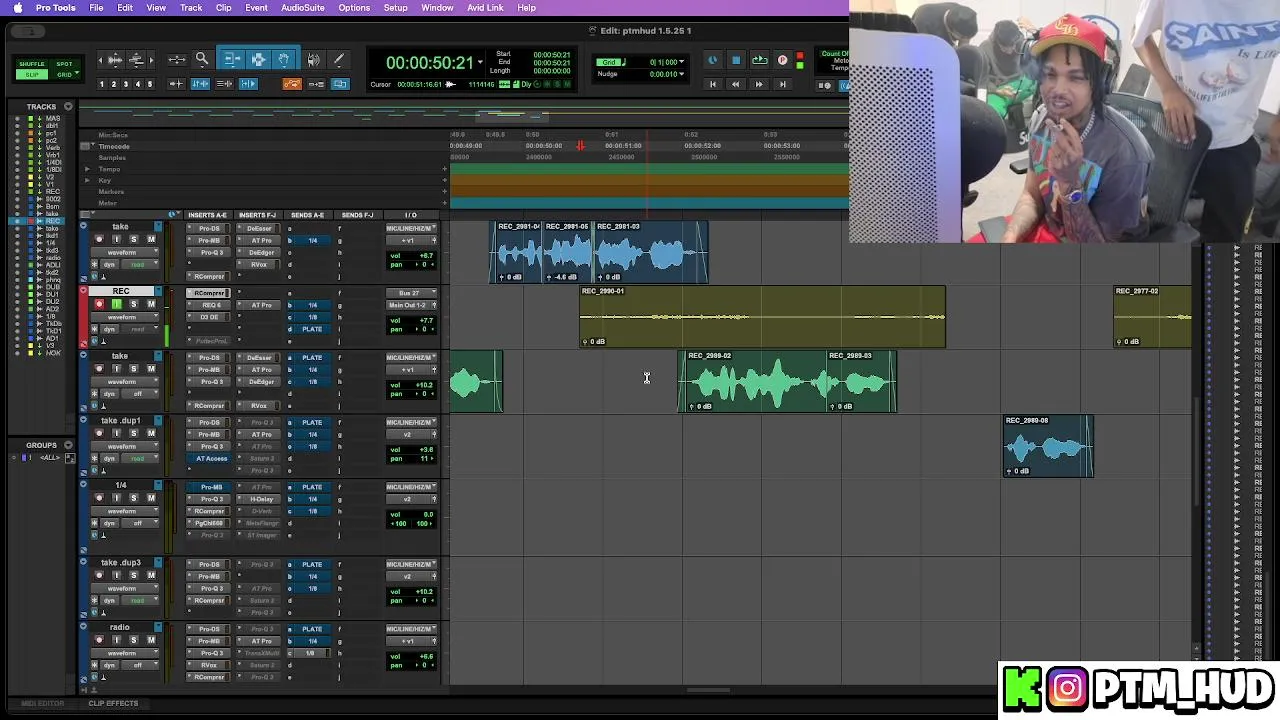Open the AudioSuite menu
Image resolution: width=1280 pixels, height=720 pixels.
click(x=302, y=8)
